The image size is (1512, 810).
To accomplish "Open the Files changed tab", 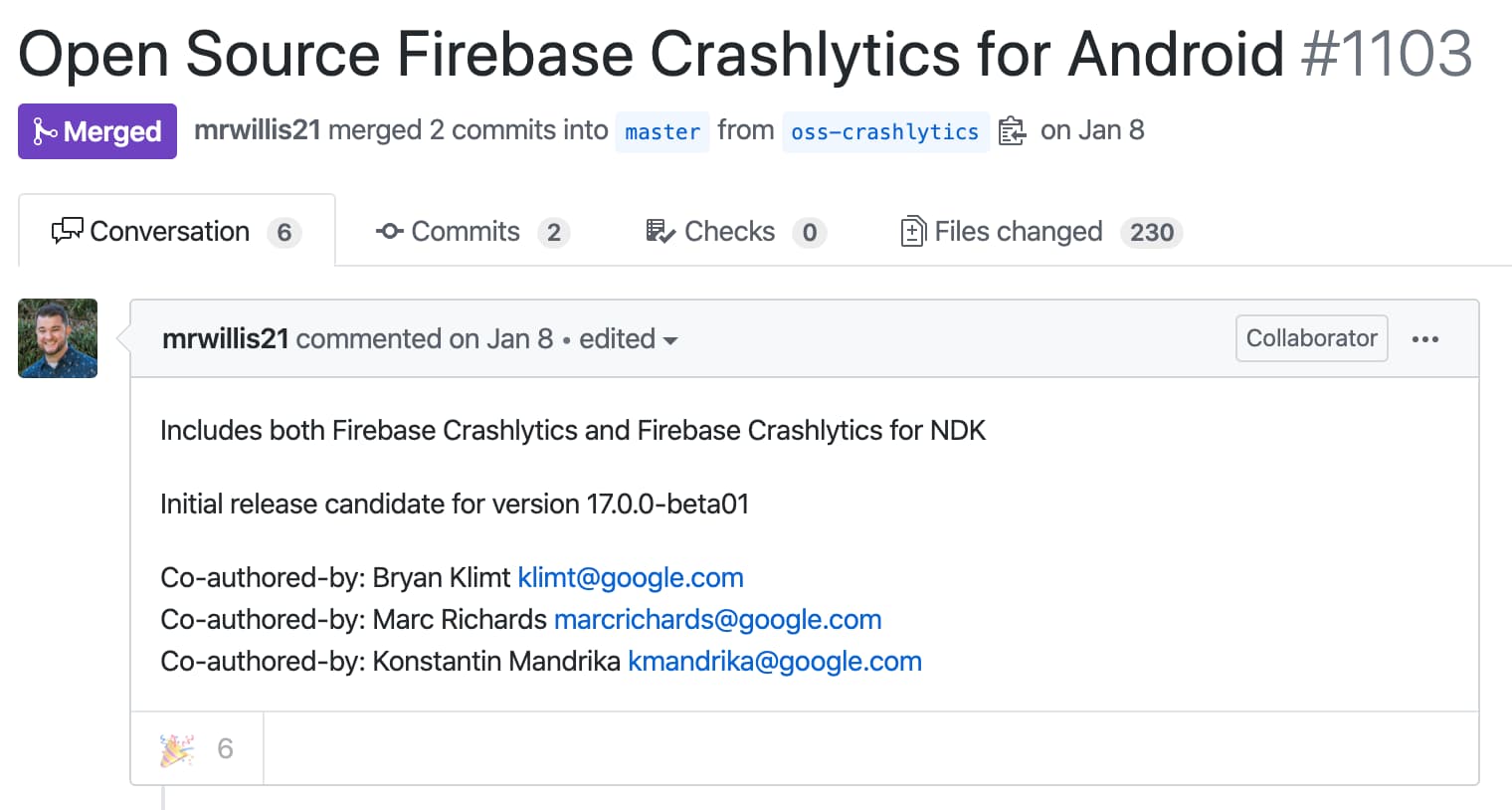I will click(1041, 232).
